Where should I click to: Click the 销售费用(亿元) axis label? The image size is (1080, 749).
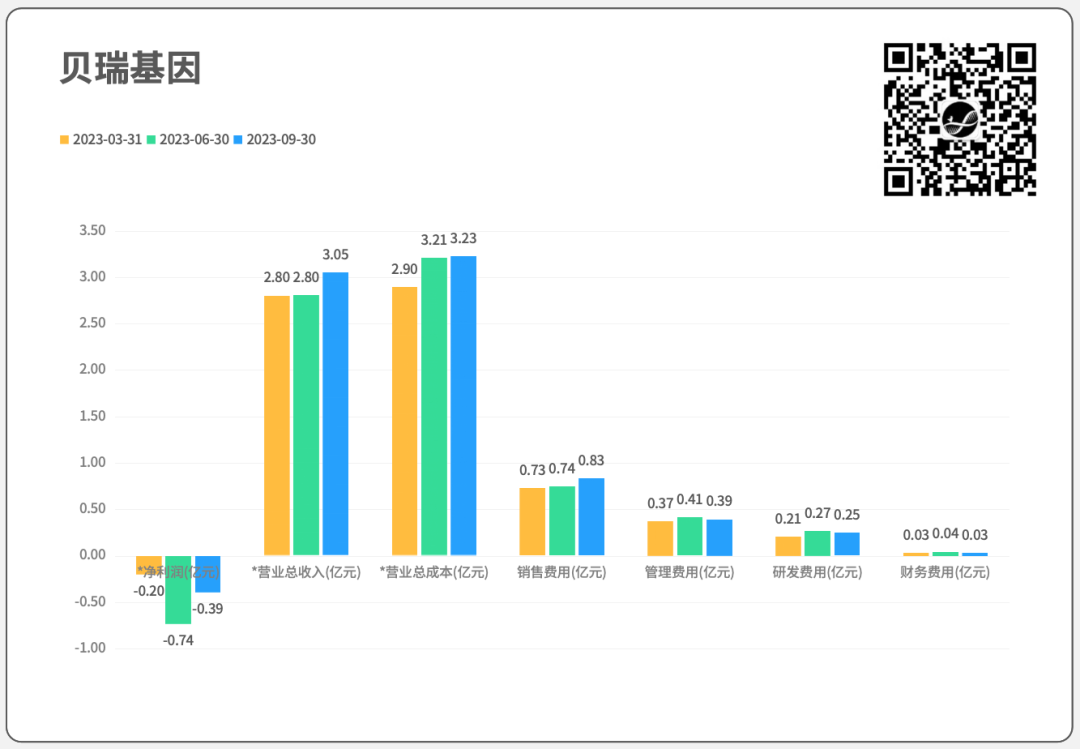562,573
